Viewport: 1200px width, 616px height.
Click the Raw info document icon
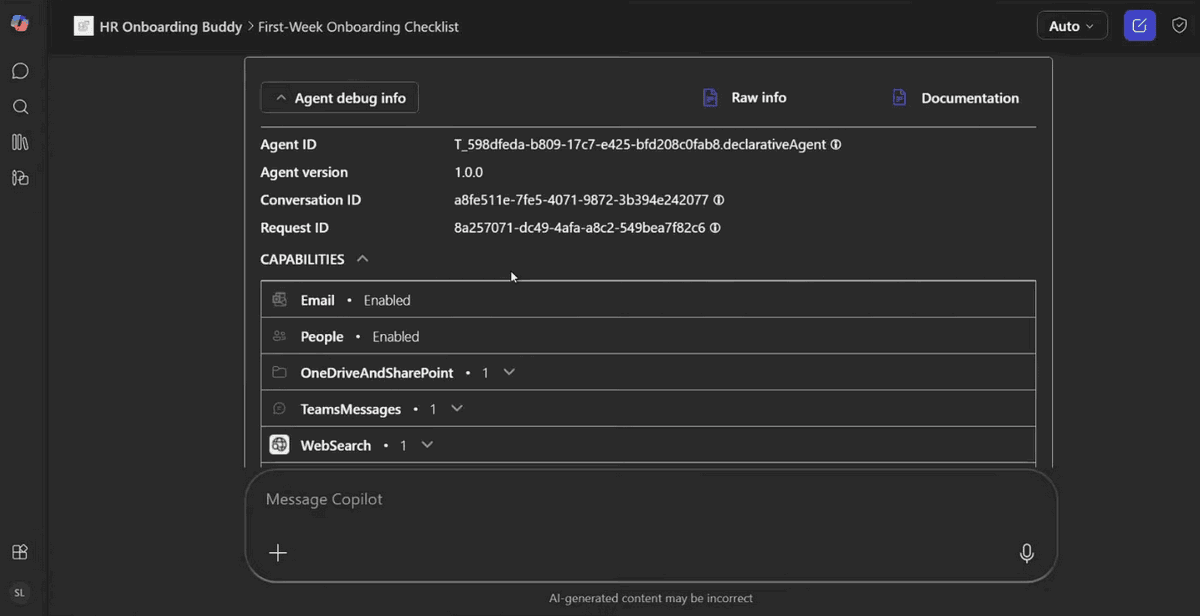pos(710,98)
